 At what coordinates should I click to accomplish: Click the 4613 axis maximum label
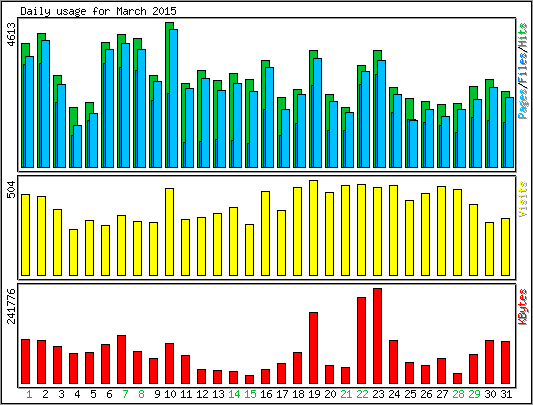(11, 34)
